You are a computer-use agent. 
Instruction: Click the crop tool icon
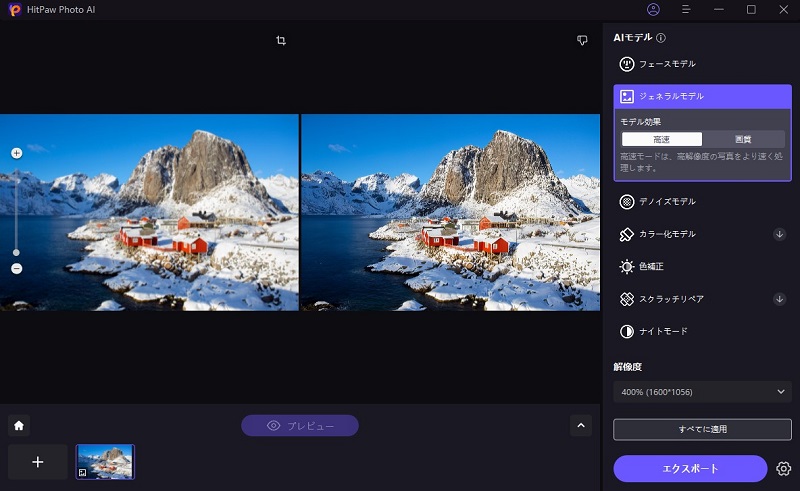click(x=281, y=41)
